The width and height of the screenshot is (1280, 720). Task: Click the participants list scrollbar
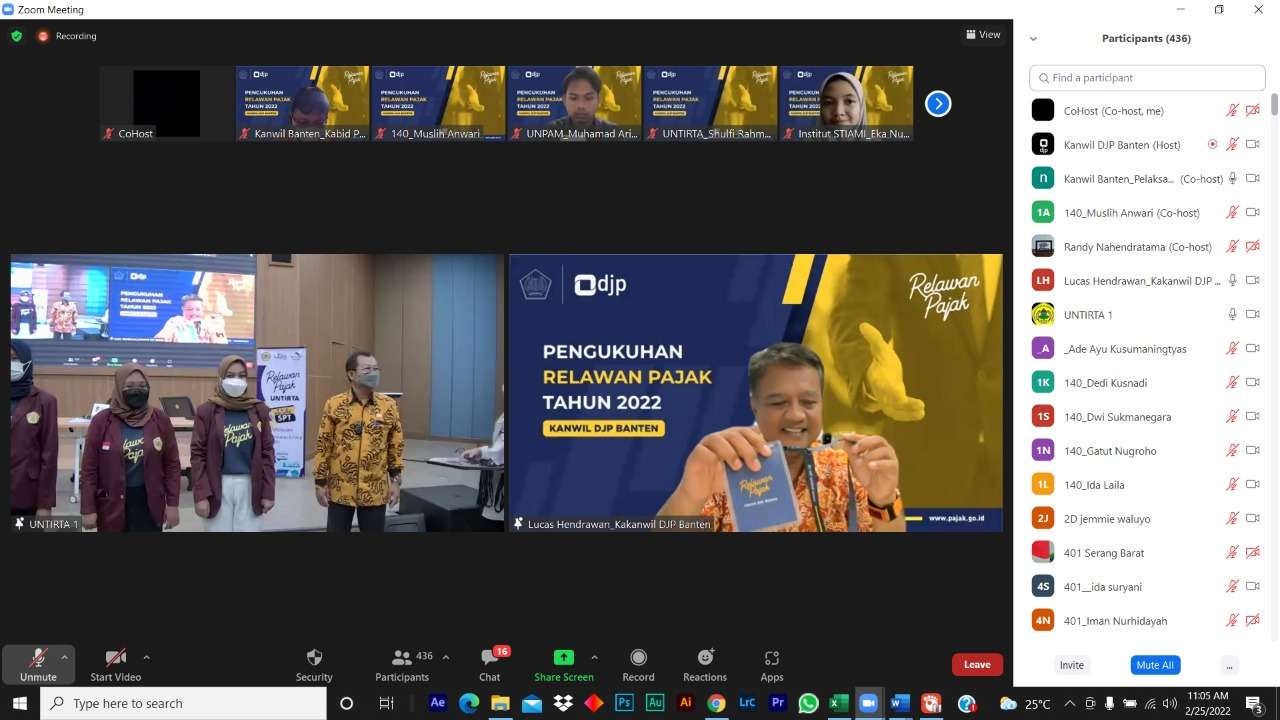[1274, 104]
